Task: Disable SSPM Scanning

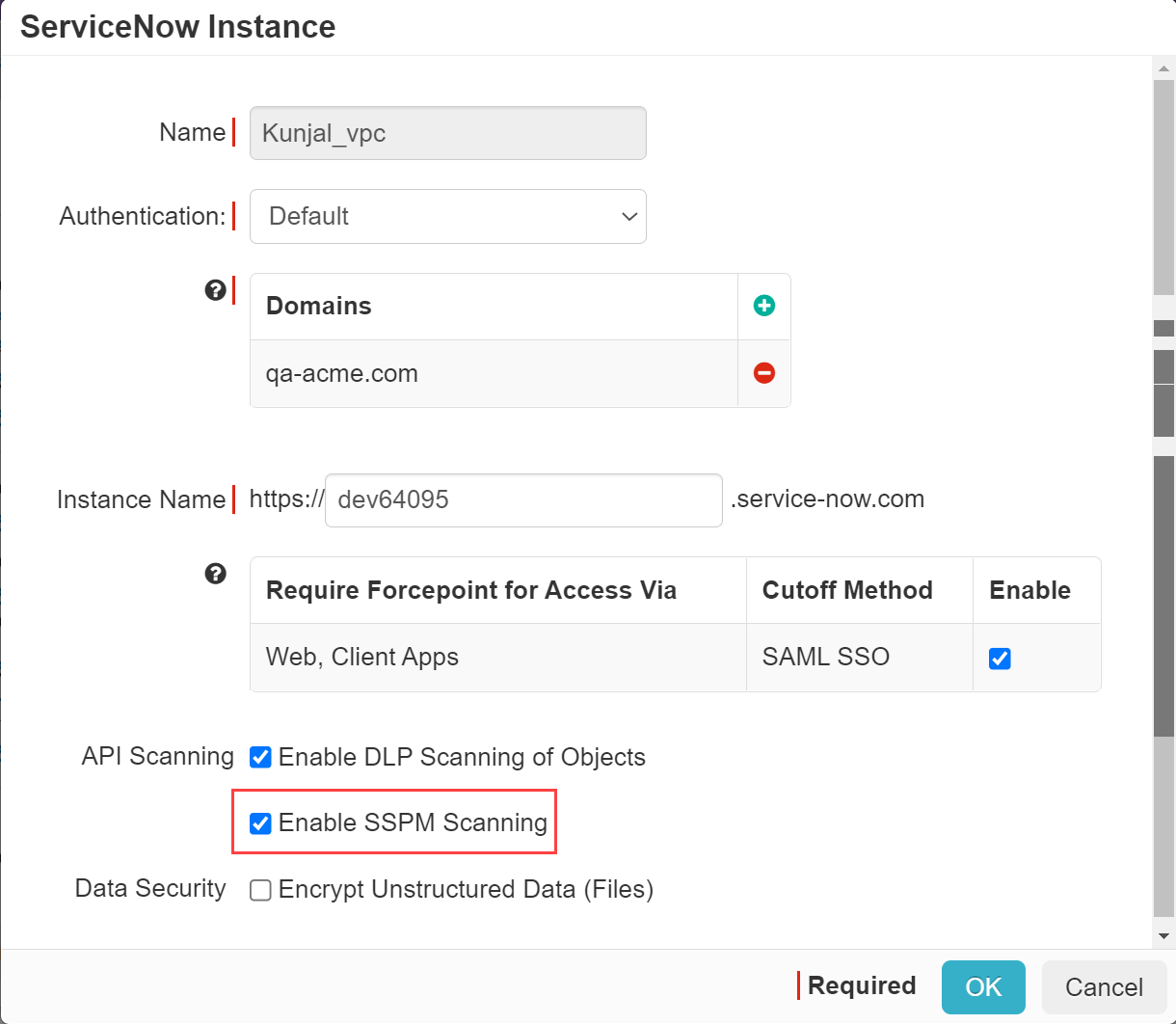Action: point(260,822)
